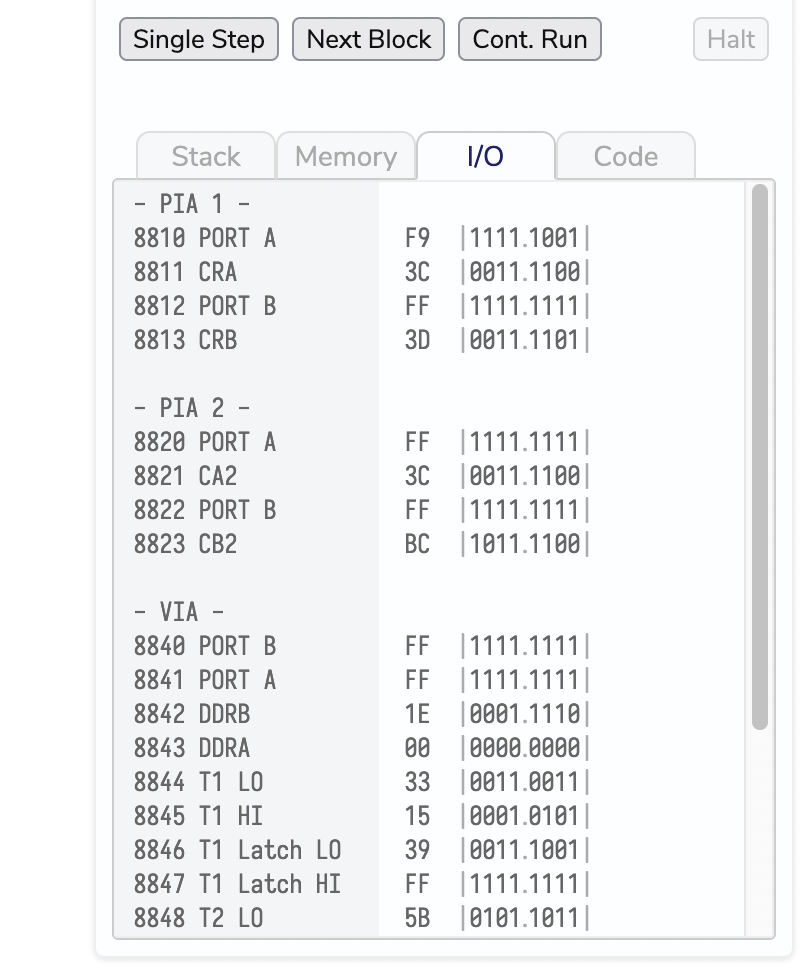Click the '8848 T2 LO' row label

tap(198, 918)
